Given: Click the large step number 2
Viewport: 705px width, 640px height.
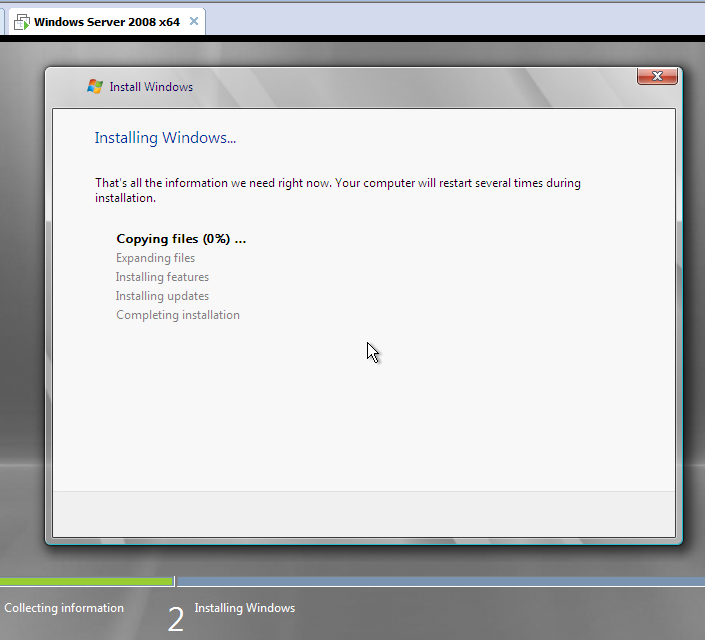Looking at the screenshot, I should pos(176,619).
